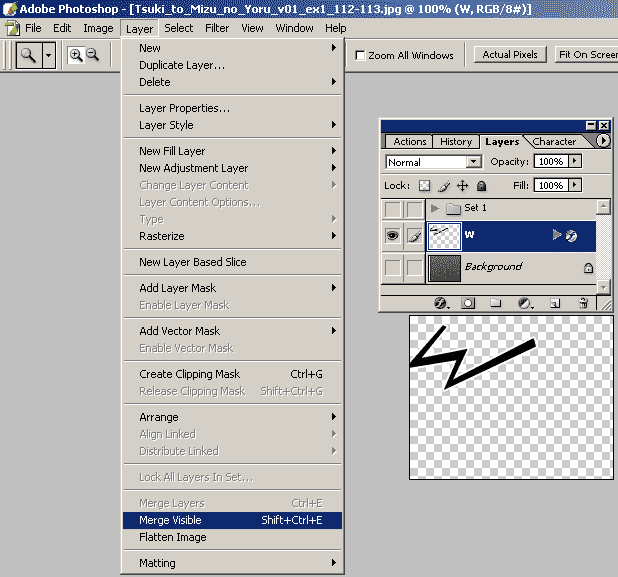Click the Layers list scroll down arrow
618x577 pixels.
[603, 287]
